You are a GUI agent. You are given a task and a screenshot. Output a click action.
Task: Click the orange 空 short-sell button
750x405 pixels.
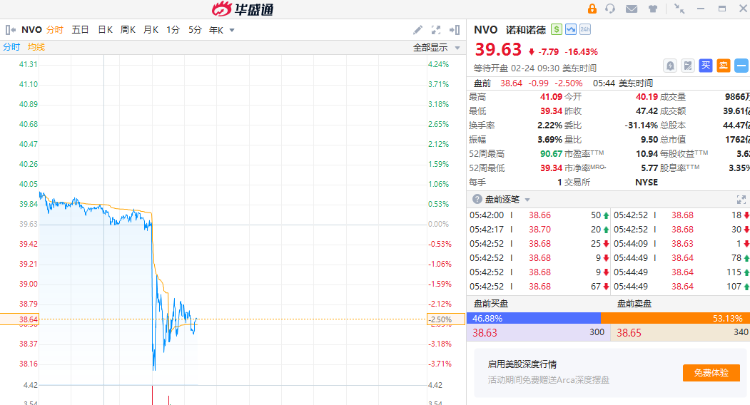(723, 66)
